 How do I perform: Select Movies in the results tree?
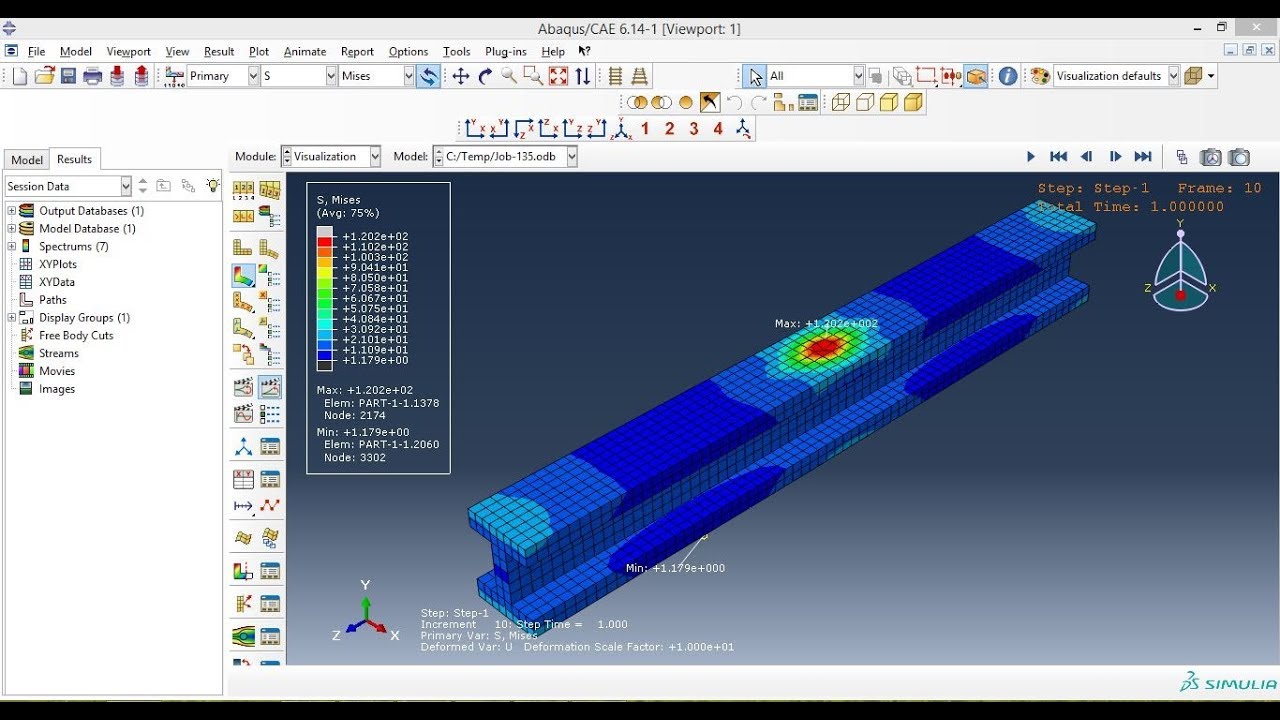click(57, 371)
